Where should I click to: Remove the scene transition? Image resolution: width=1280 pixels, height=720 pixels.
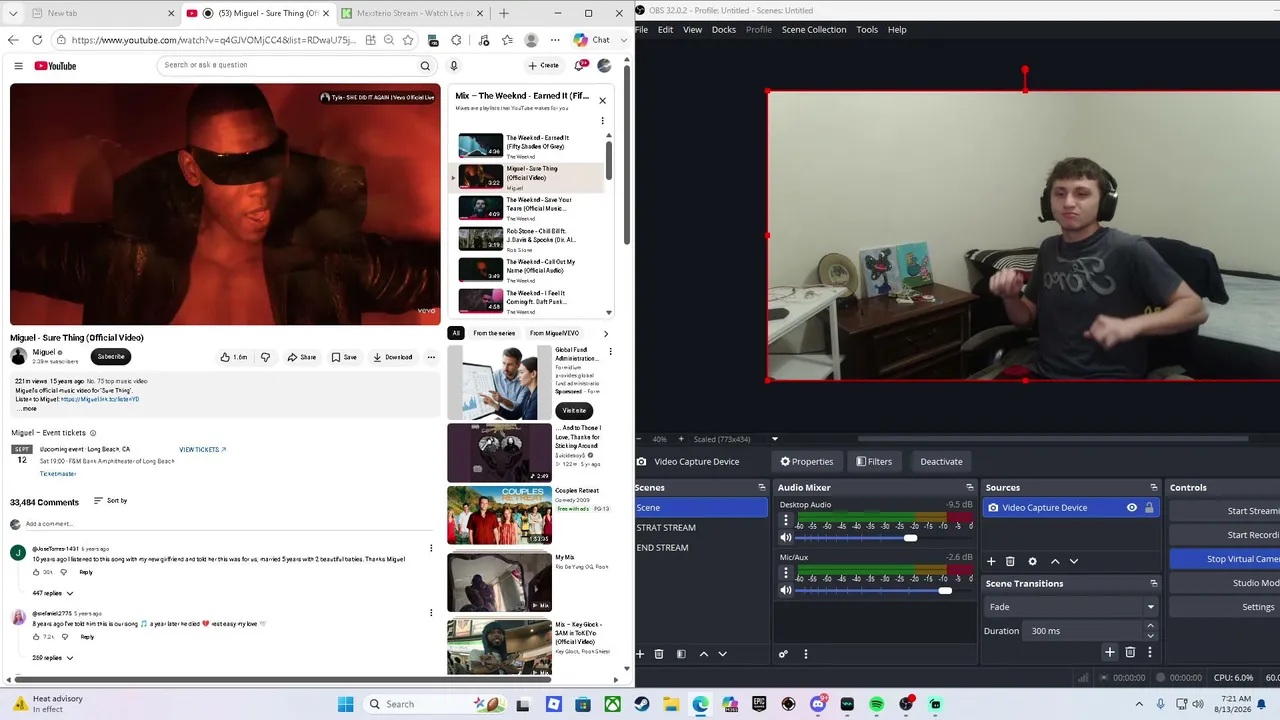point(1130,652)
